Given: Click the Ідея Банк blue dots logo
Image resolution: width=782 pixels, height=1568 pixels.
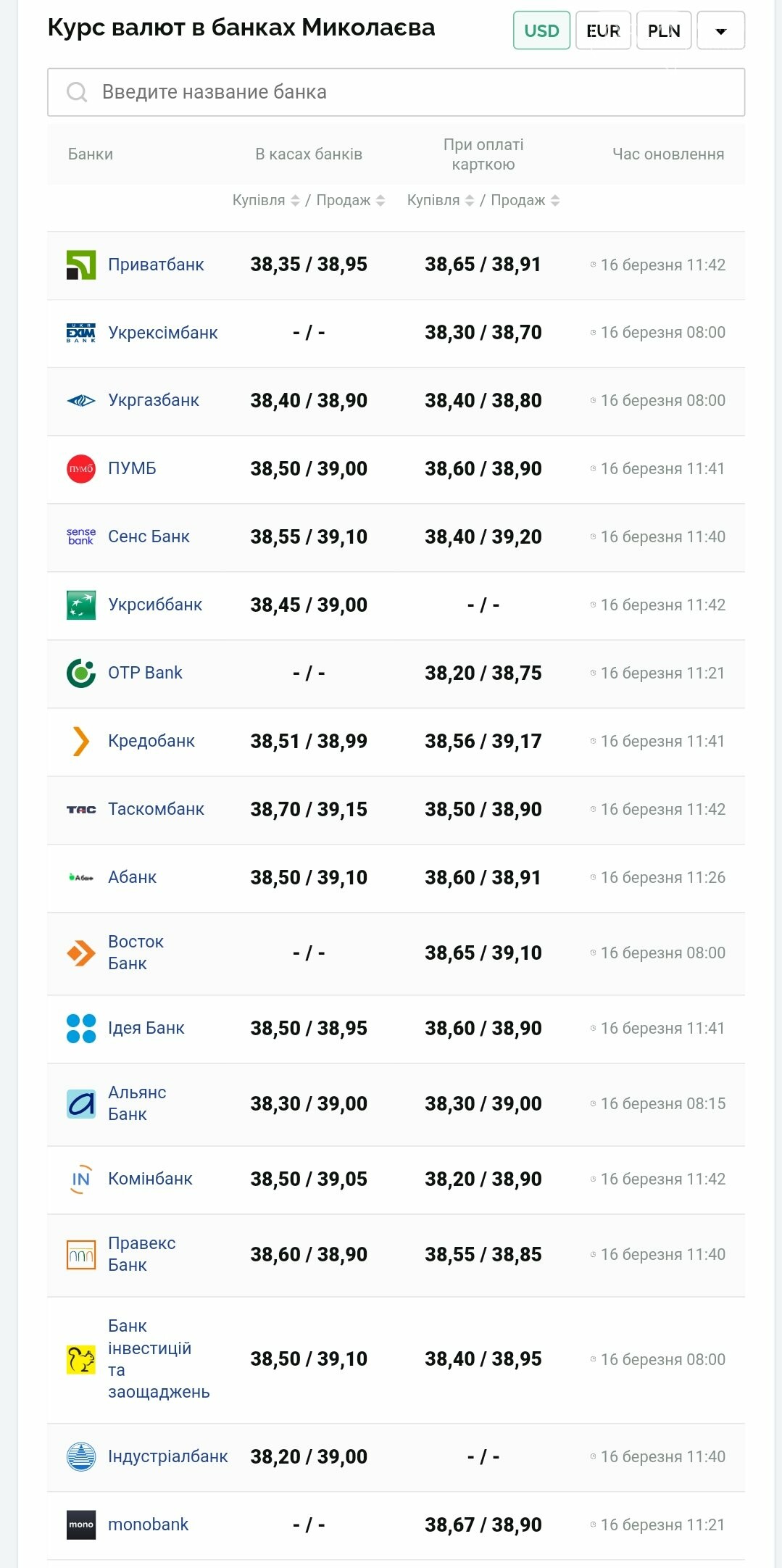Looking at the screenshot, I should coord(80,1028).
